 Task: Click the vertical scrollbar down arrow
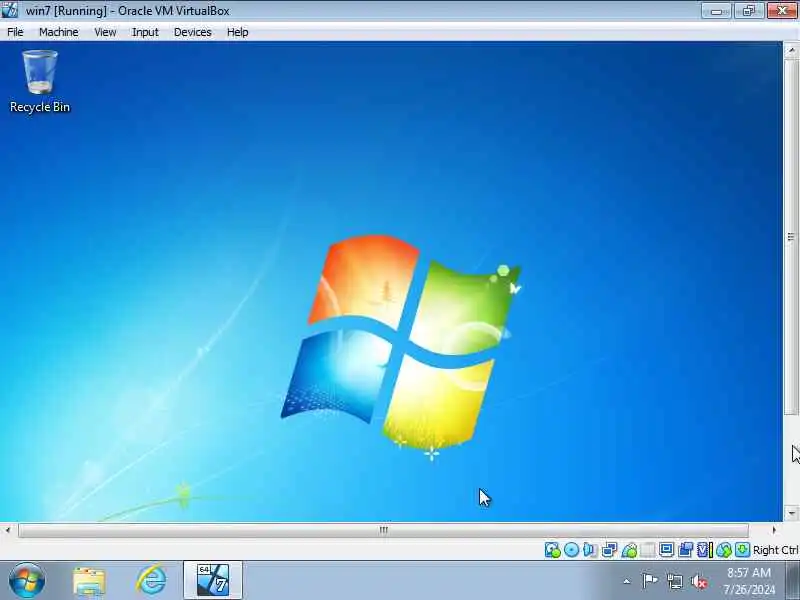click(x=791, y=513)
